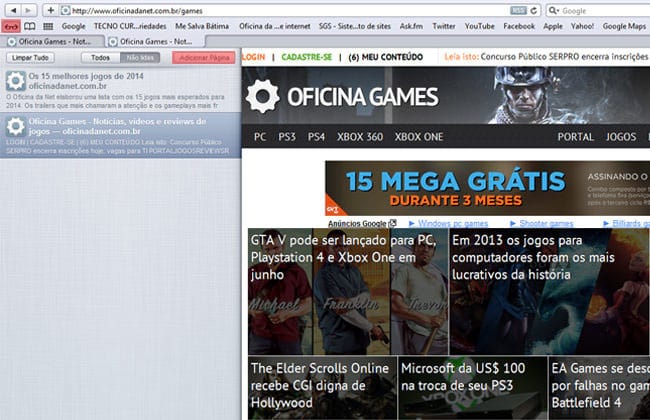Screen dimensions: 650x420
Task: Toggle the Reading List glasses icon
Action: coord(11,27)
